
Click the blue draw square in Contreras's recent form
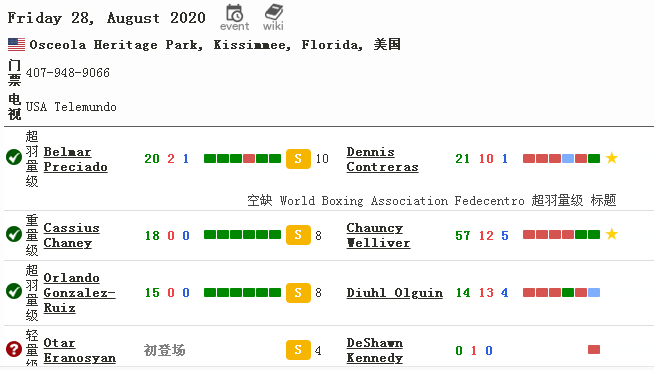[x=568, y=159]
